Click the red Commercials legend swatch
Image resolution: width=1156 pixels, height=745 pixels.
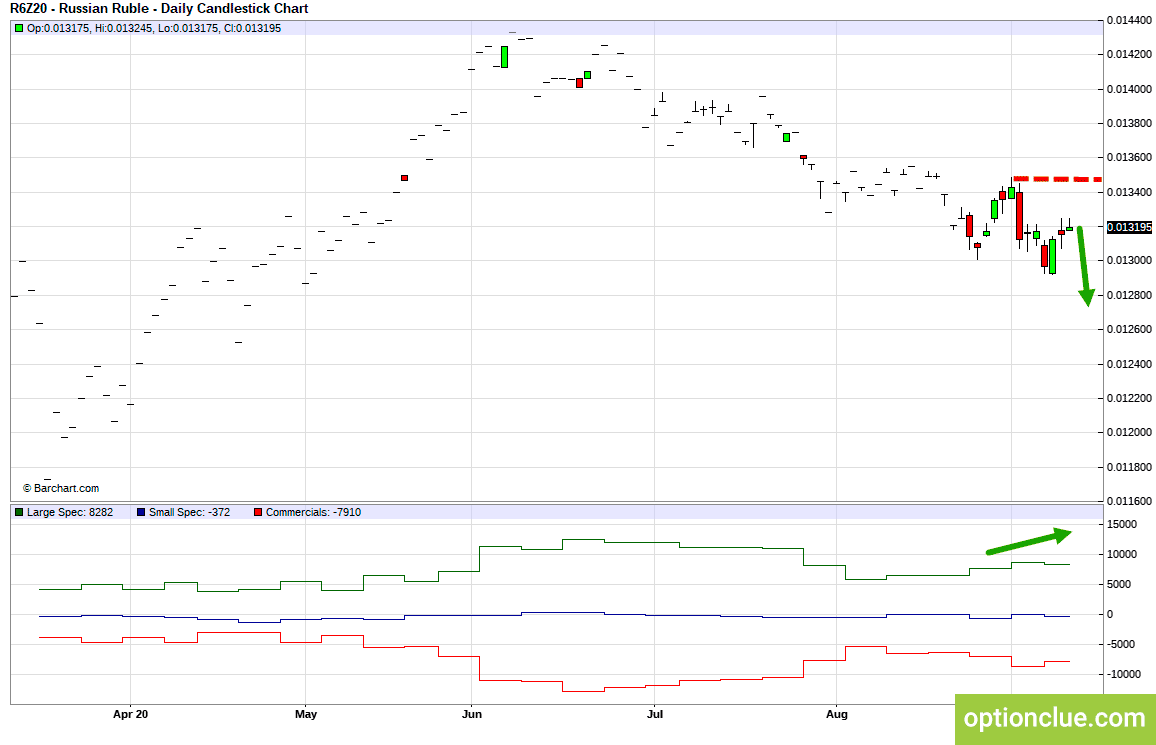[258, 512]
